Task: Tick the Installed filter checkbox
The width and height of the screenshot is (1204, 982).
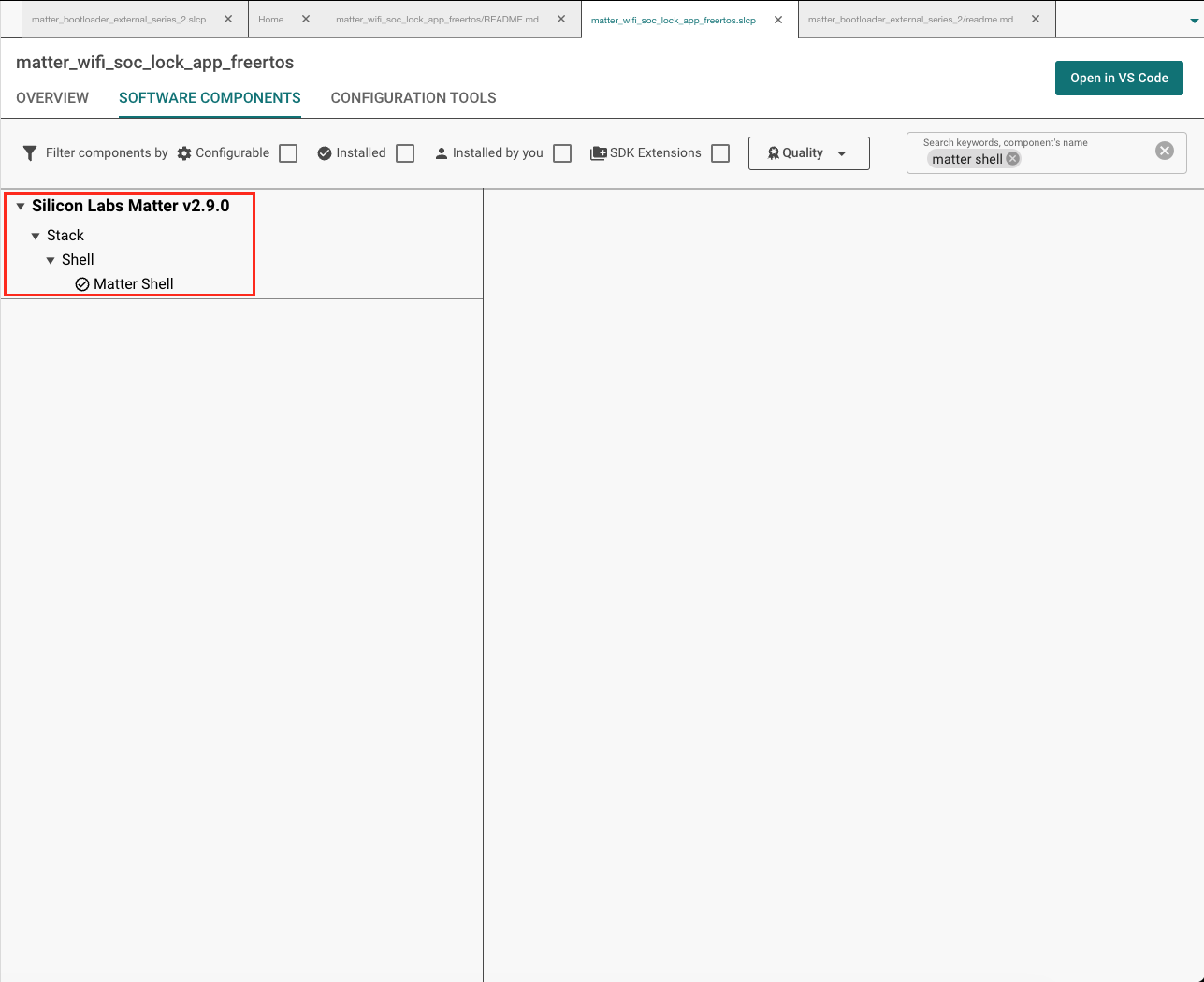Action: click(x=405, y=153)
